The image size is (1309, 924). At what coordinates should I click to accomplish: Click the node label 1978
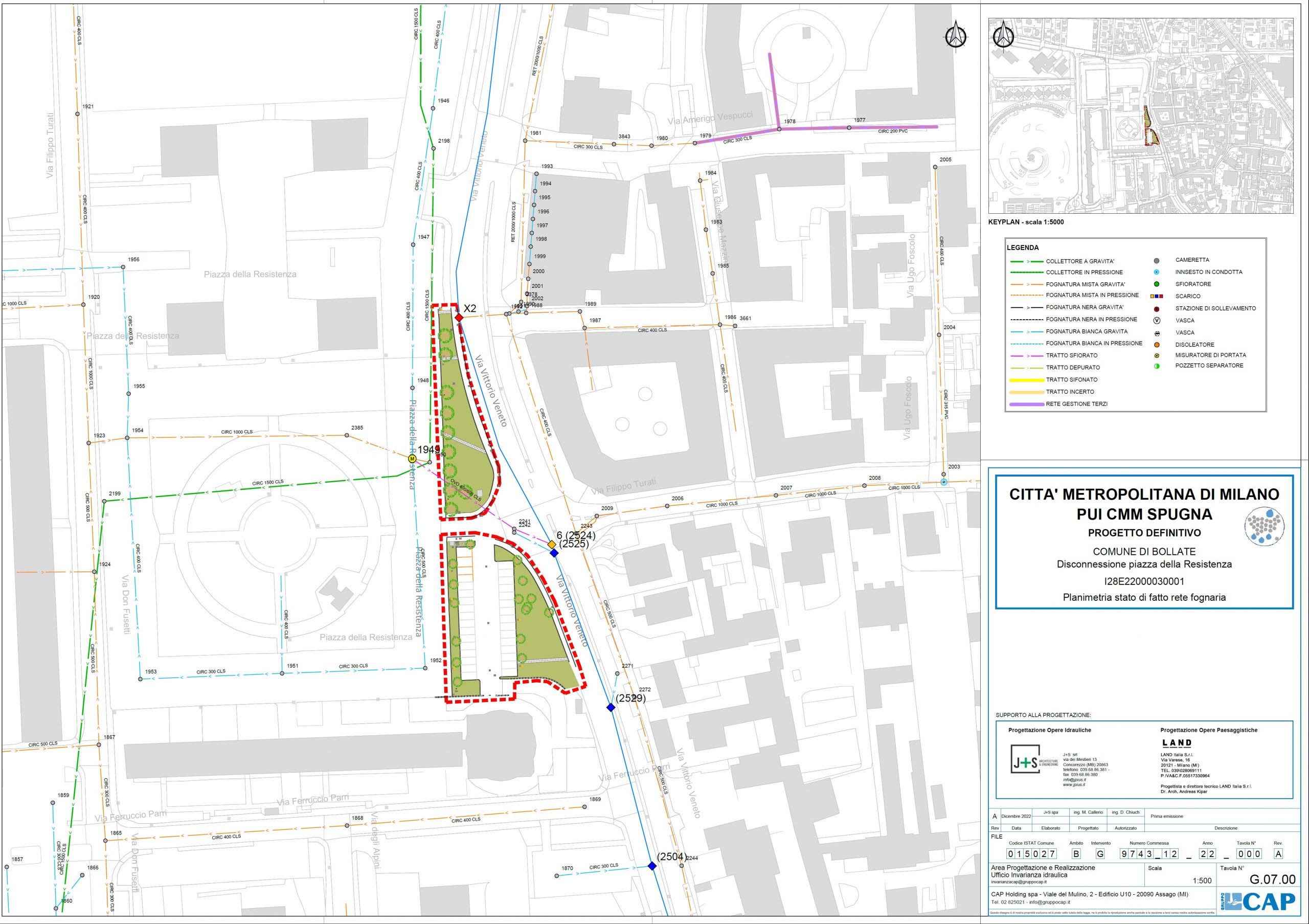click(x=789, y=121)
